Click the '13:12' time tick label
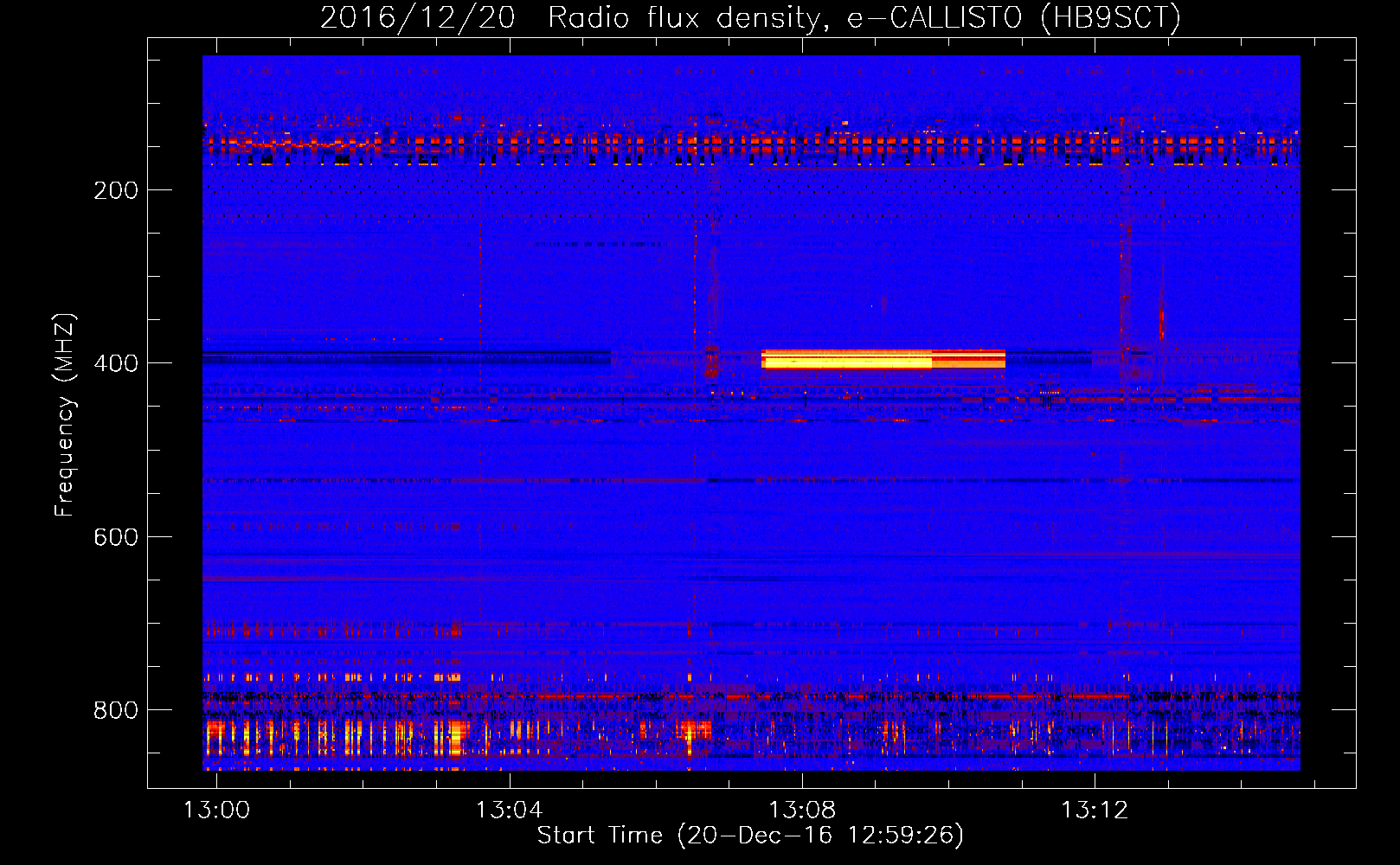 tap(1095, 810)
